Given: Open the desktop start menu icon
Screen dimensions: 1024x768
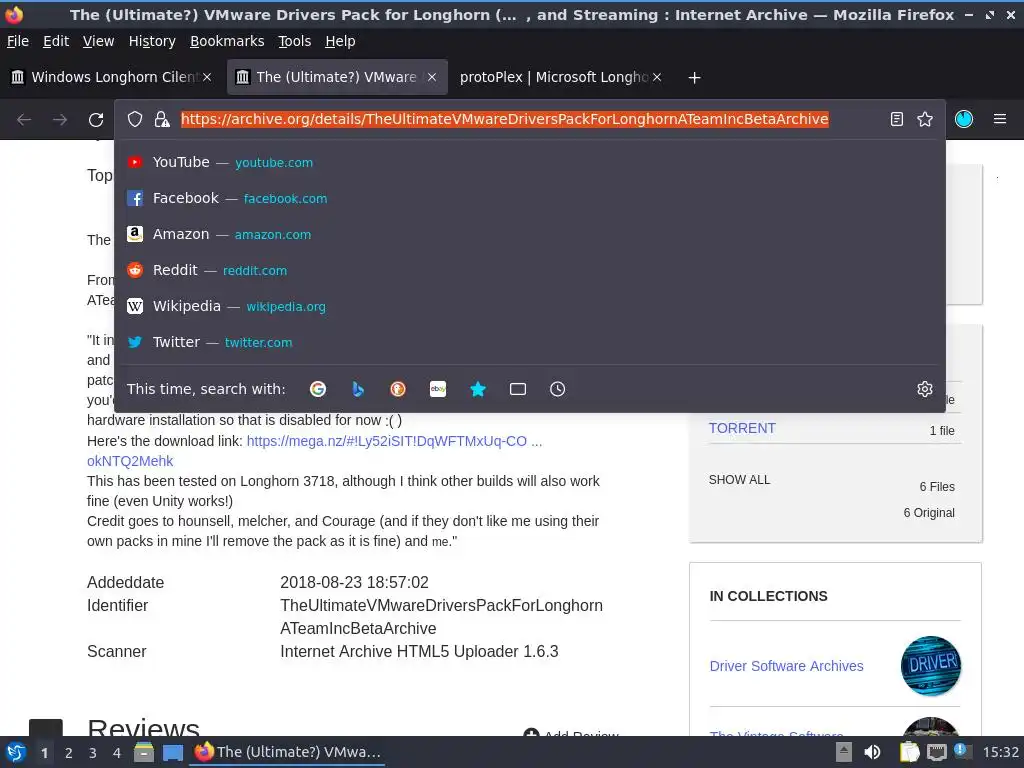Looking at the screenshot, I should (16, 752).
